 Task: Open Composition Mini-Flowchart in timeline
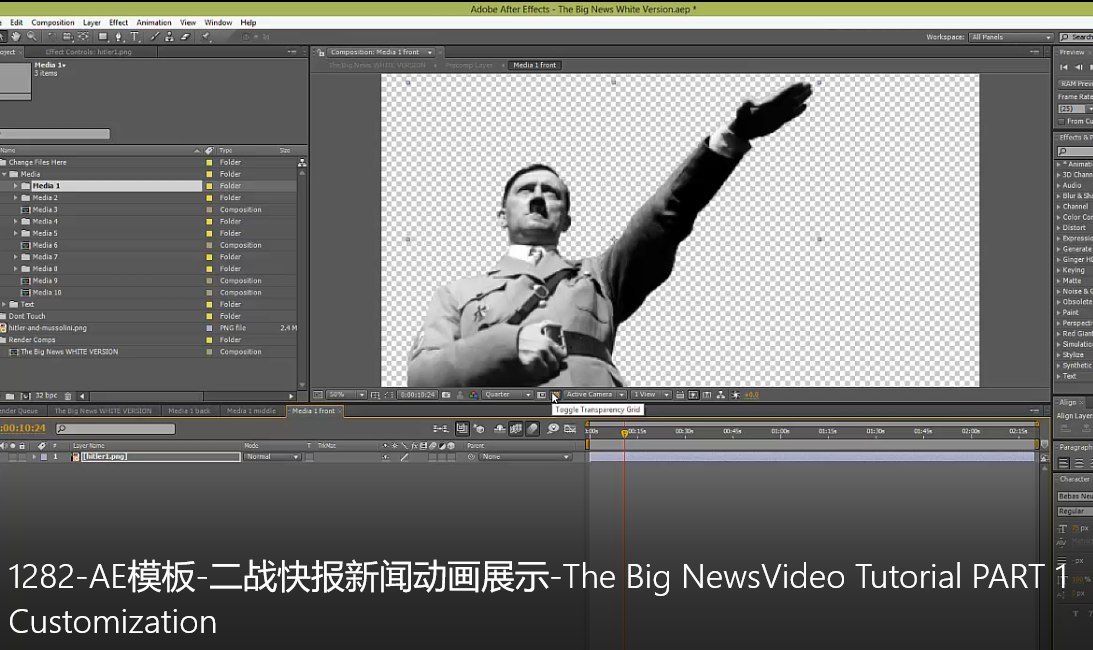[x=441, y=428]
